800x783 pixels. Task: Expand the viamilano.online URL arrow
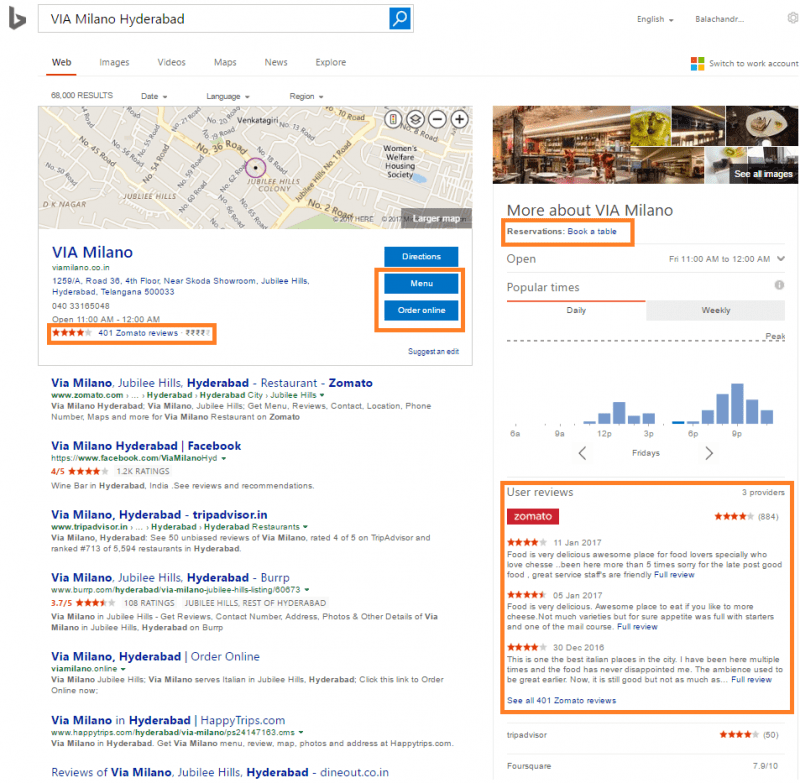click(x=123, y=669)
